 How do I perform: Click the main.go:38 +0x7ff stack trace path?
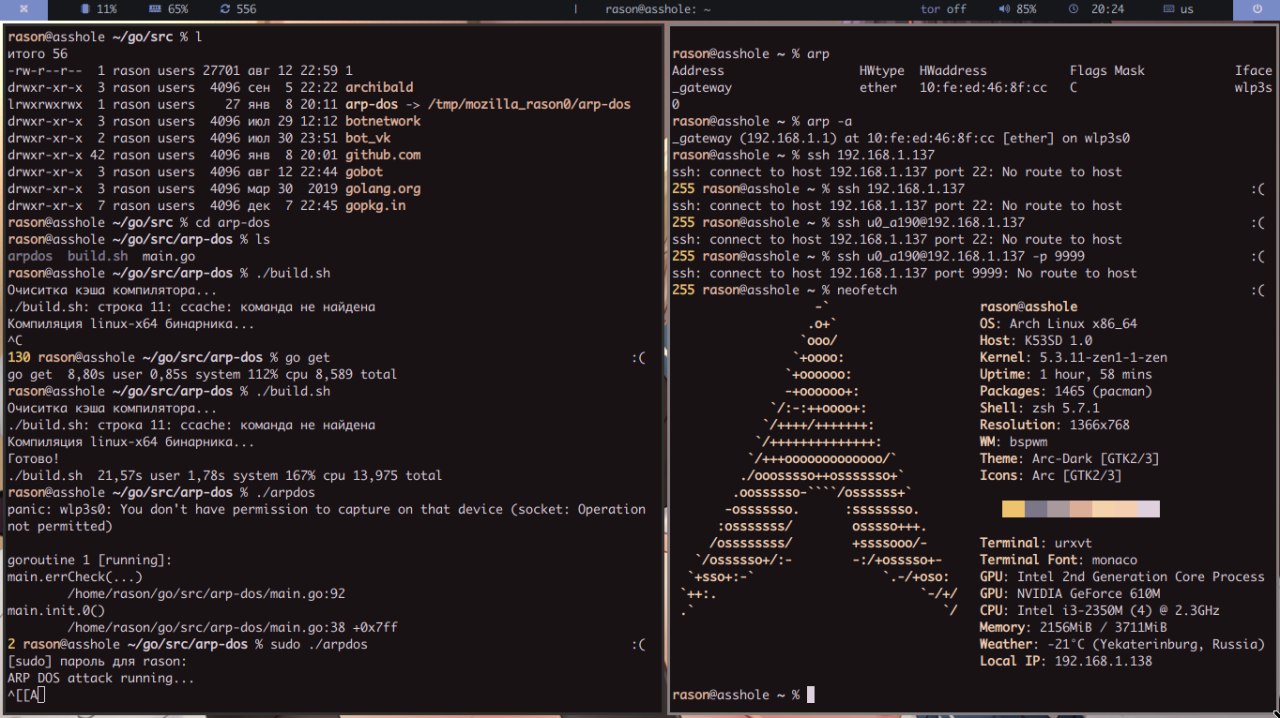coord(232,627)
